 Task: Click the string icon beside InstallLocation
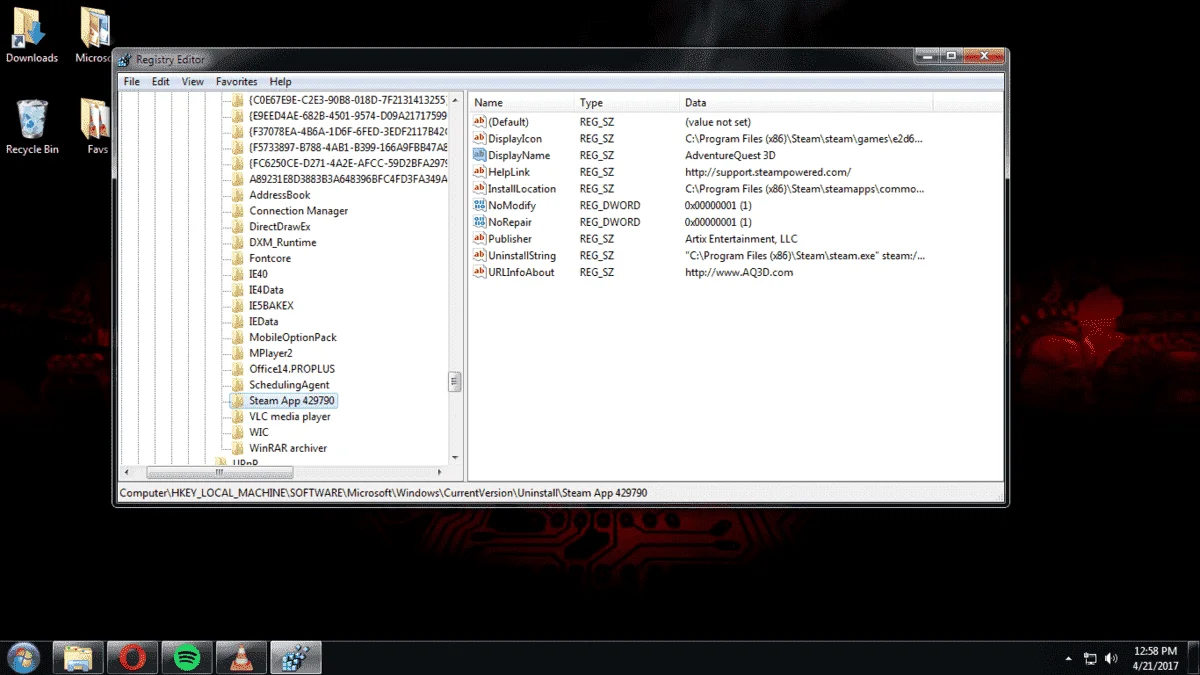pos(479,189)
